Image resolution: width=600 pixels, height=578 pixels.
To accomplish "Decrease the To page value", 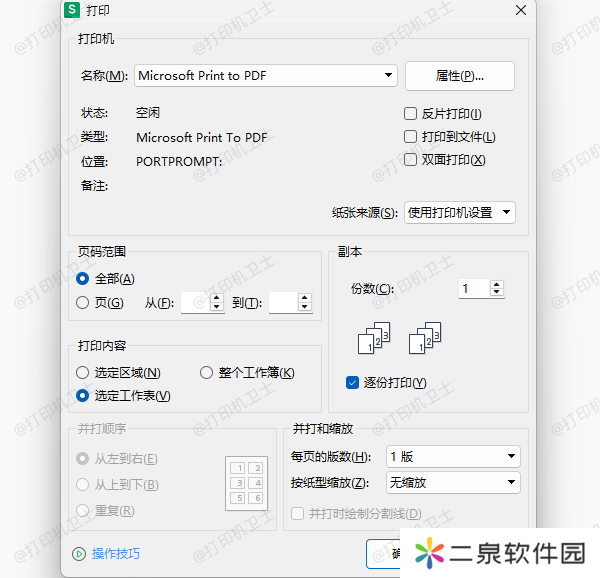I will point(305,307).
